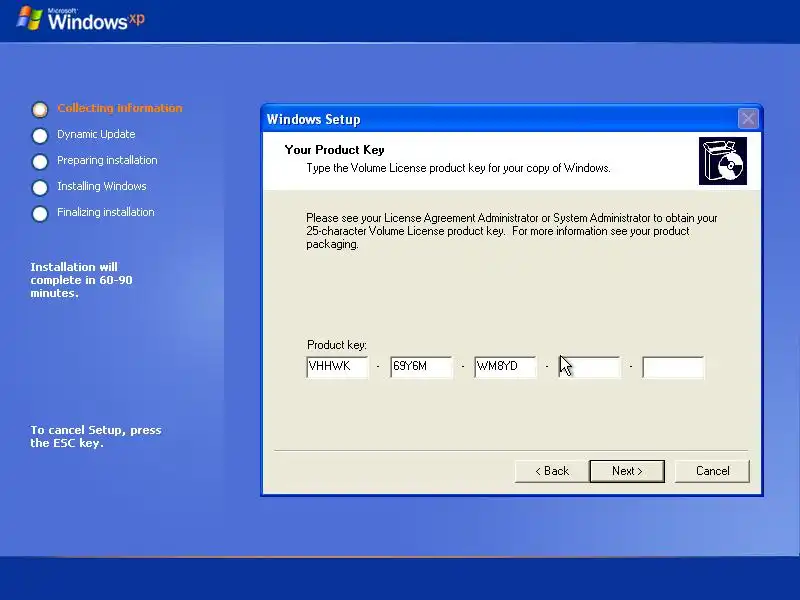Click the 'Your Product Key' heading
Viewport: 800px width, 600px height.
tap(334, 150)
